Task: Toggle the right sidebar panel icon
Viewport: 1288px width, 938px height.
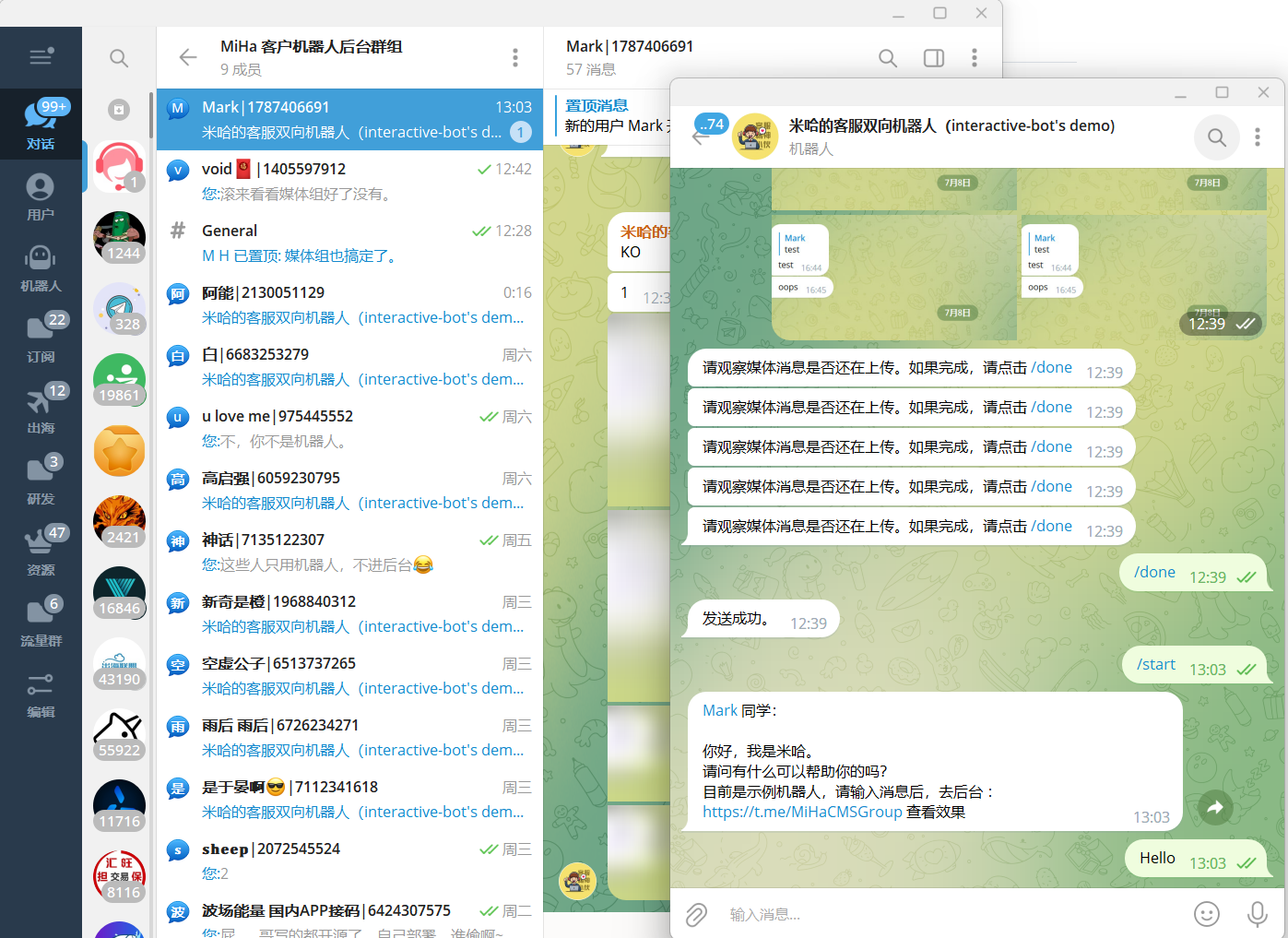Action: (934, 58)
